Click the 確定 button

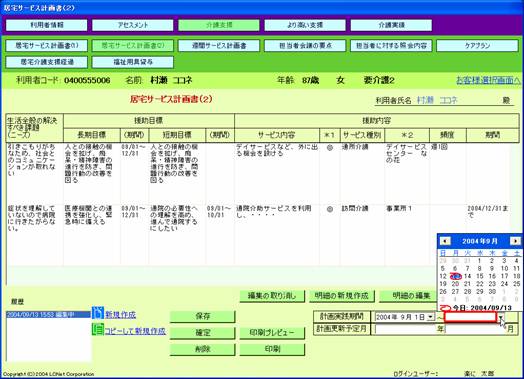203,333
